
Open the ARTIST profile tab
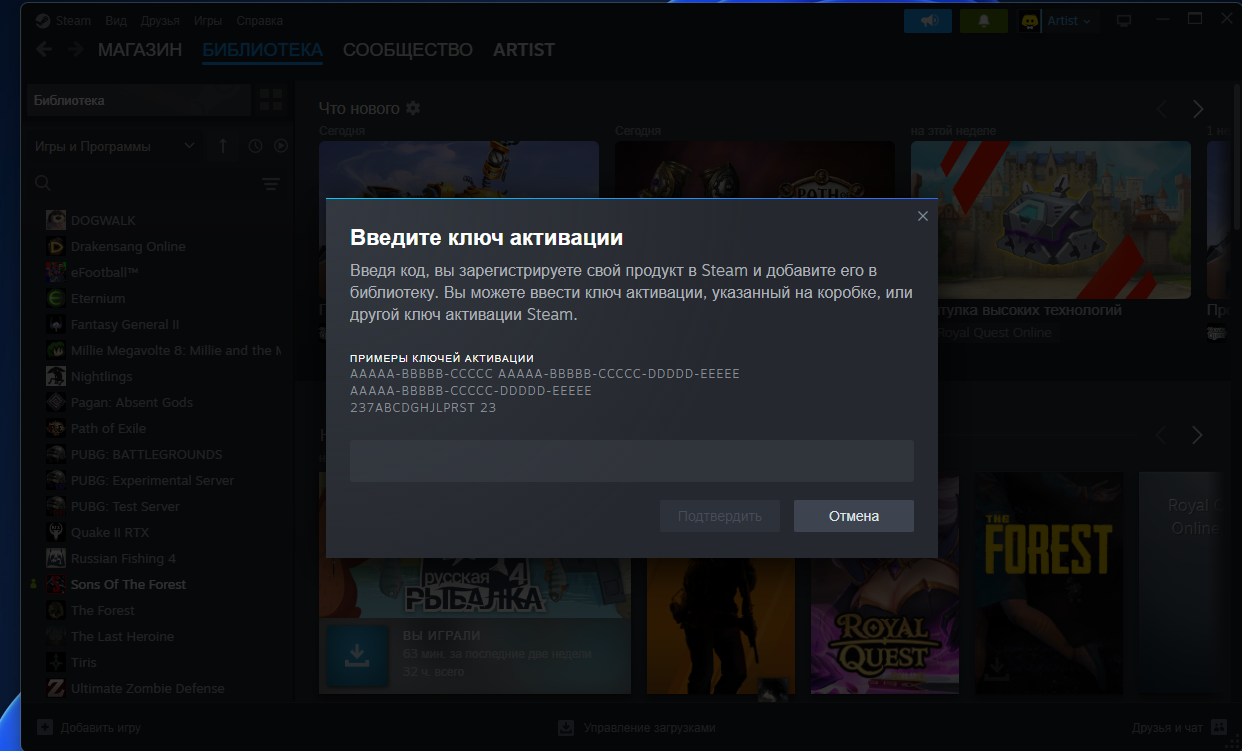click(x=524, y=50)
